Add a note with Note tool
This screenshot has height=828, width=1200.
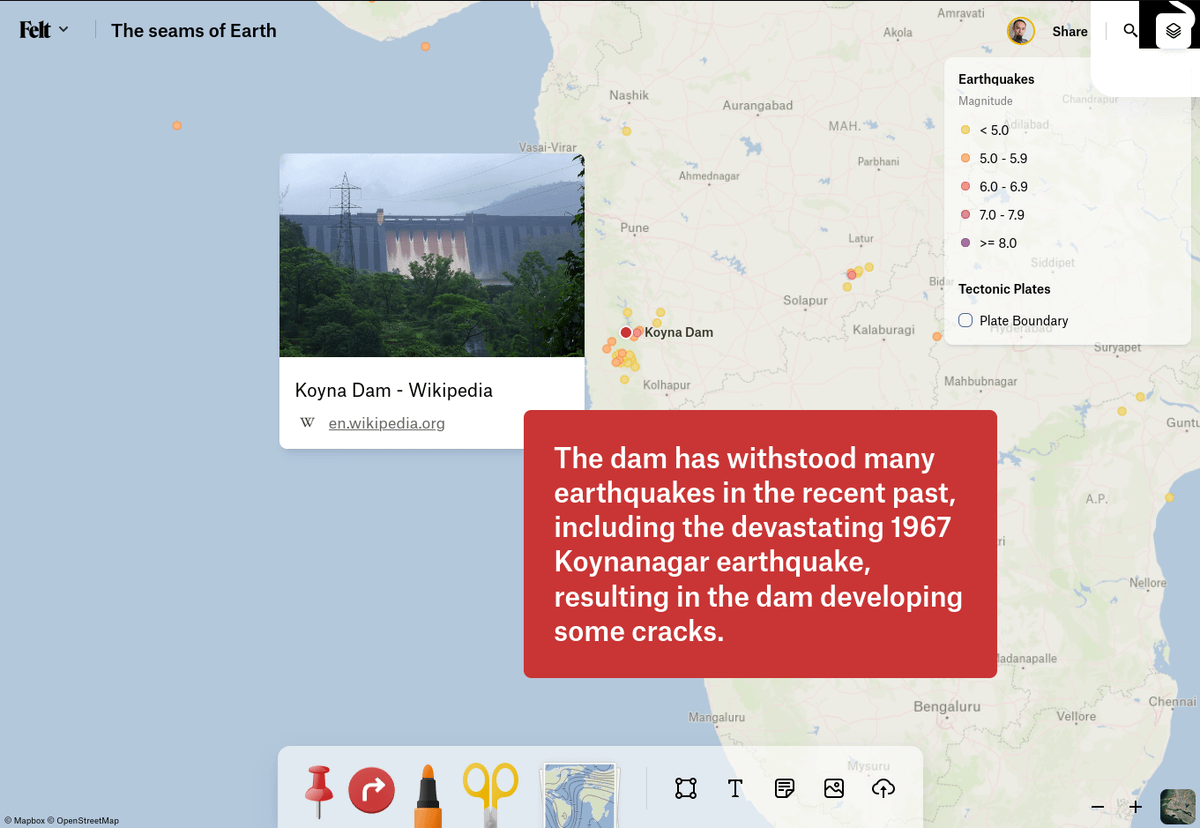(785, 789)
